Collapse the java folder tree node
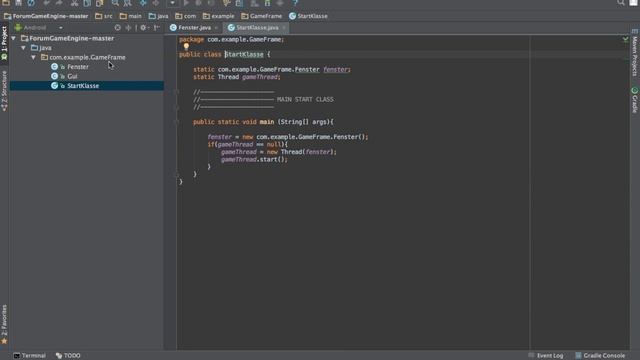Image resolution: width=640 pixels, height=360 pixels. click(24, 48)
